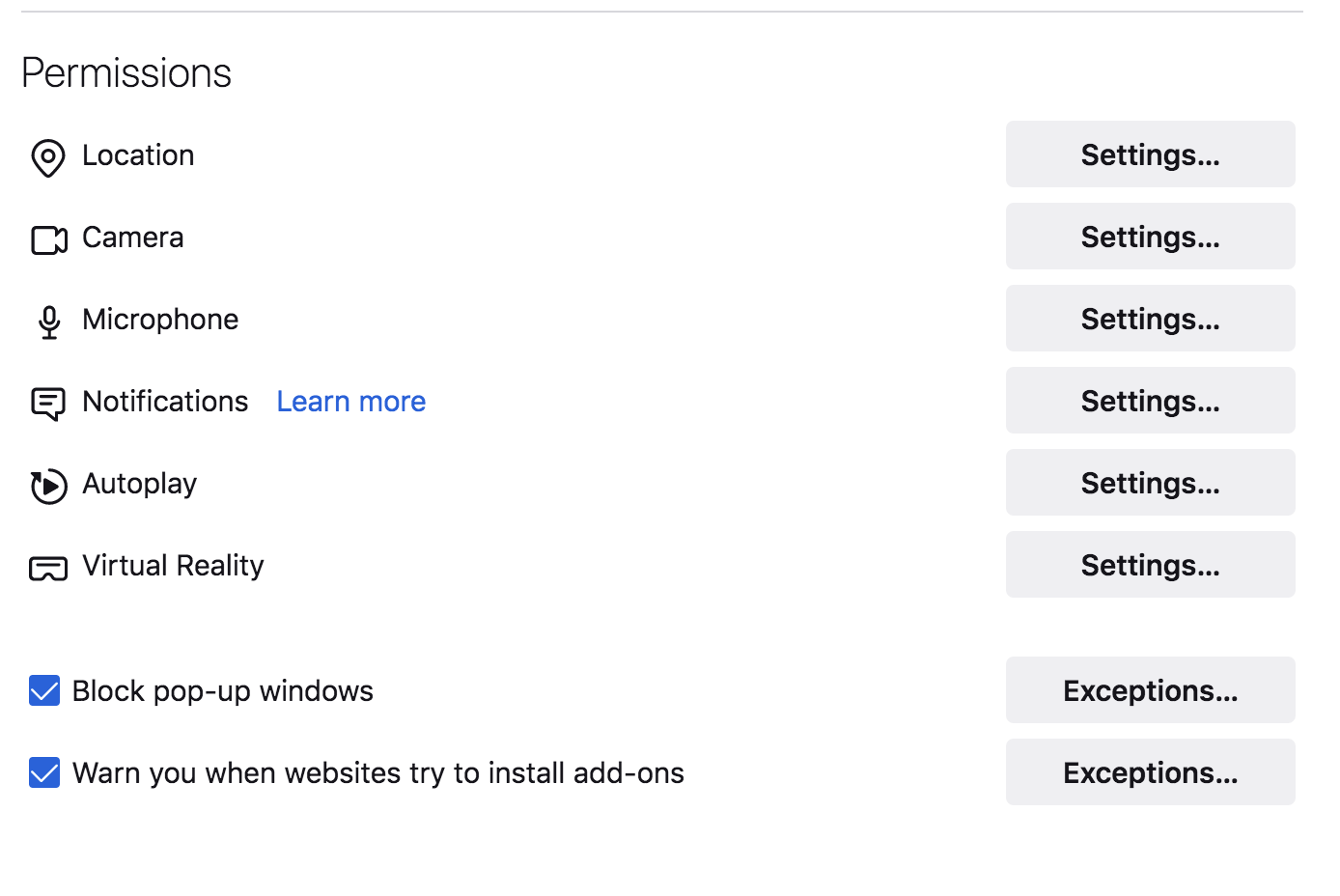Open Microphone permission Settings
The height and width of the screenshot is (896, 1340).
[x=1150, y=319]
